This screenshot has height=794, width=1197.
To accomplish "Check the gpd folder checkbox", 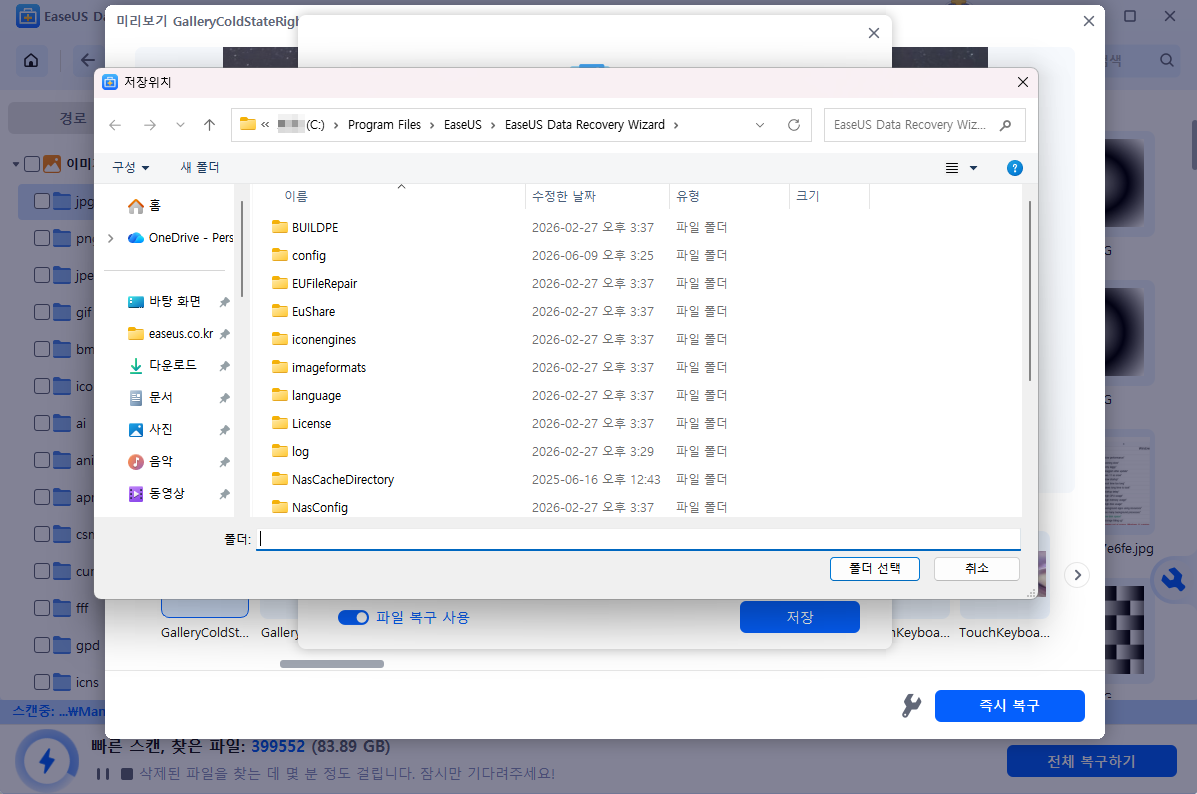I will click(x=42, y=645).
